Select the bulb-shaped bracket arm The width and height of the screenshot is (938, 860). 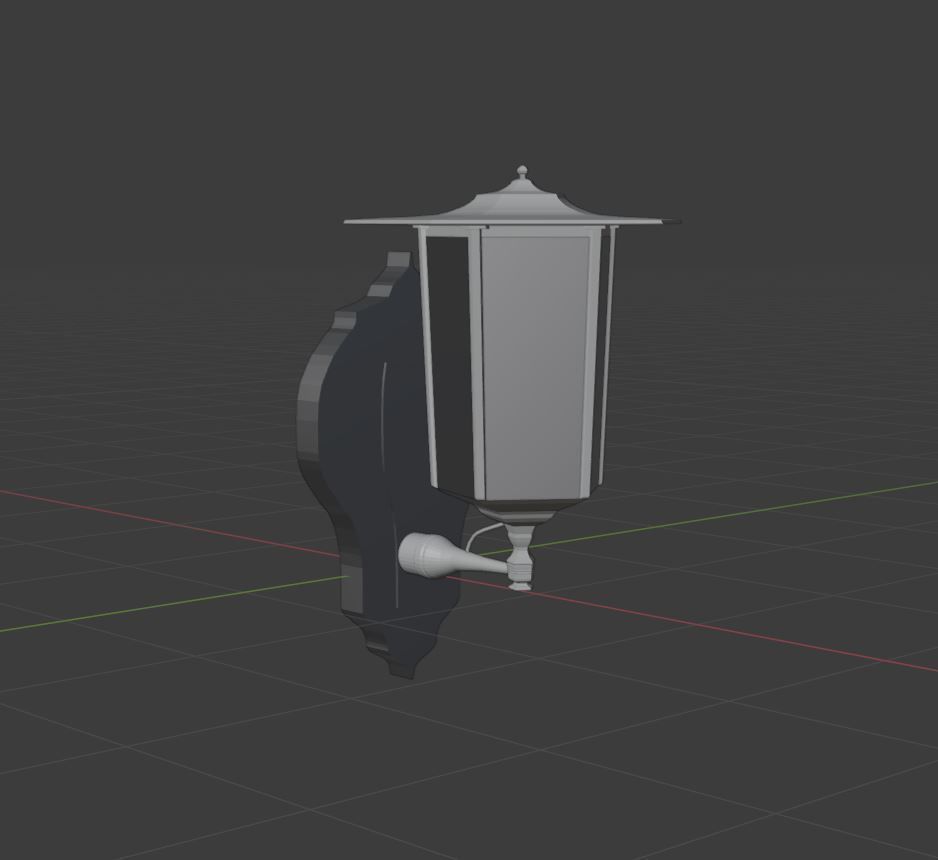(452, 557)
